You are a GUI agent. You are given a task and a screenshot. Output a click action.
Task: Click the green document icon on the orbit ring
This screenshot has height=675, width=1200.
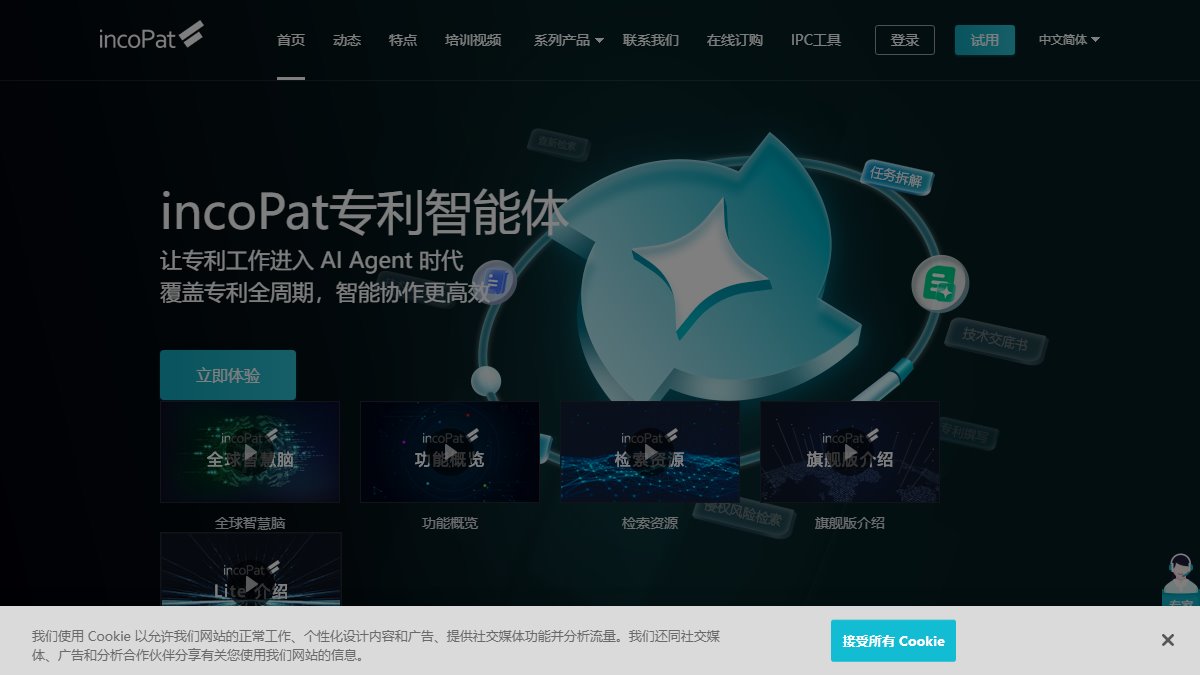coord(940,284)
